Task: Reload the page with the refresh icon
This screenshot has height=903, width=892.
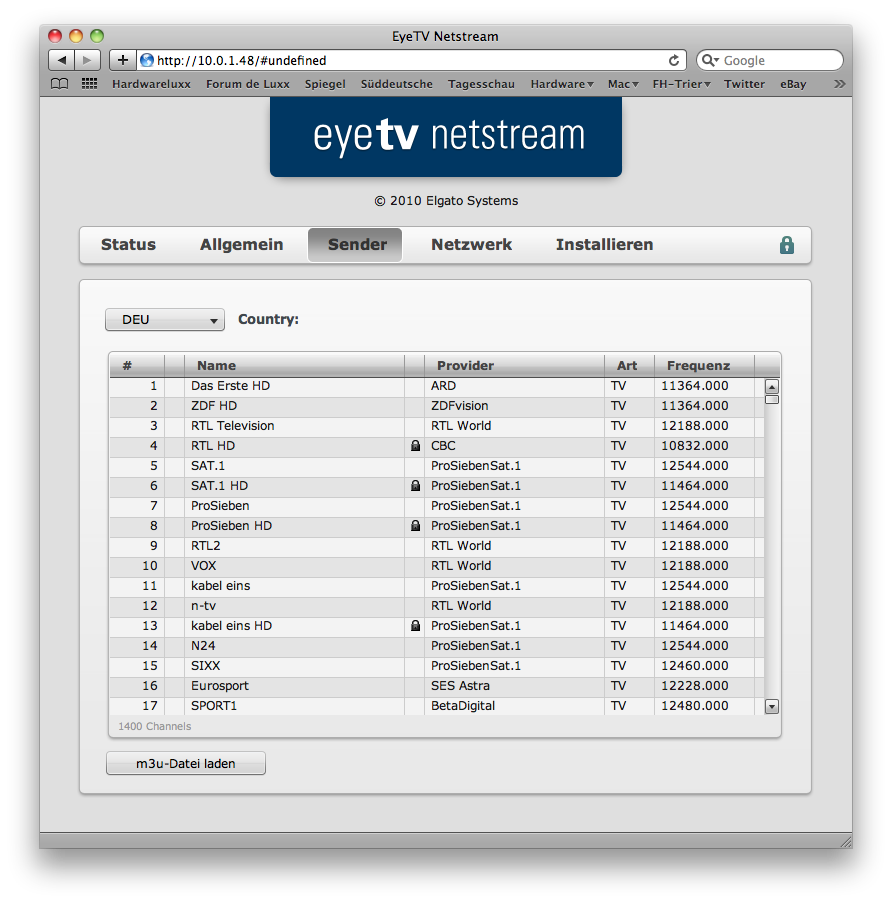Action: pyautogui.click(x=673, y=60)
